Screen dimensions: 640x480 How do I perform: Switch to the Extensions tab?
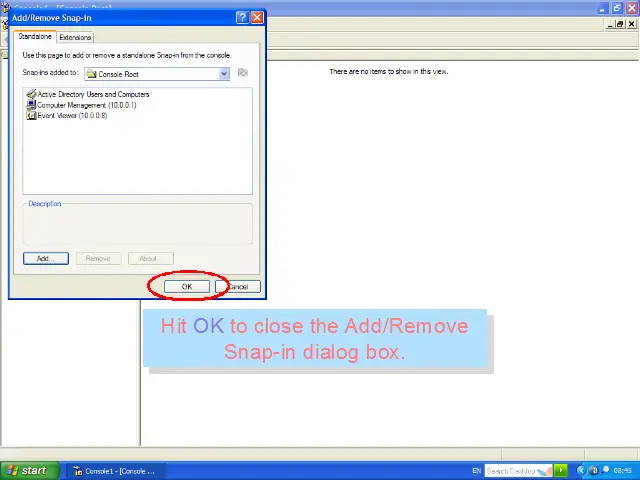point(75,37)
